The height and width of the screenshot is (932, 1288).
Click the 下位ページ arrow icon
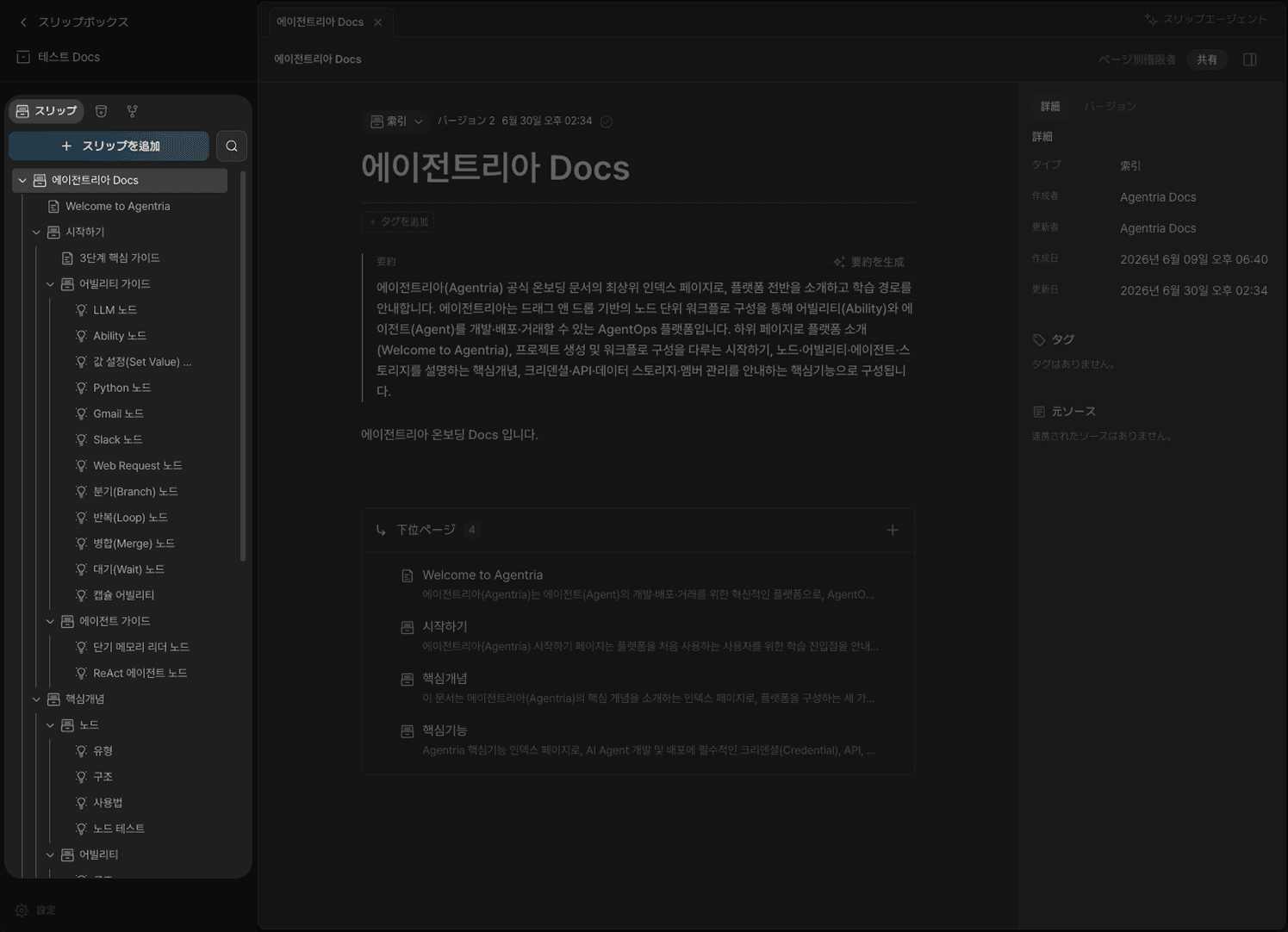point(381,531)
